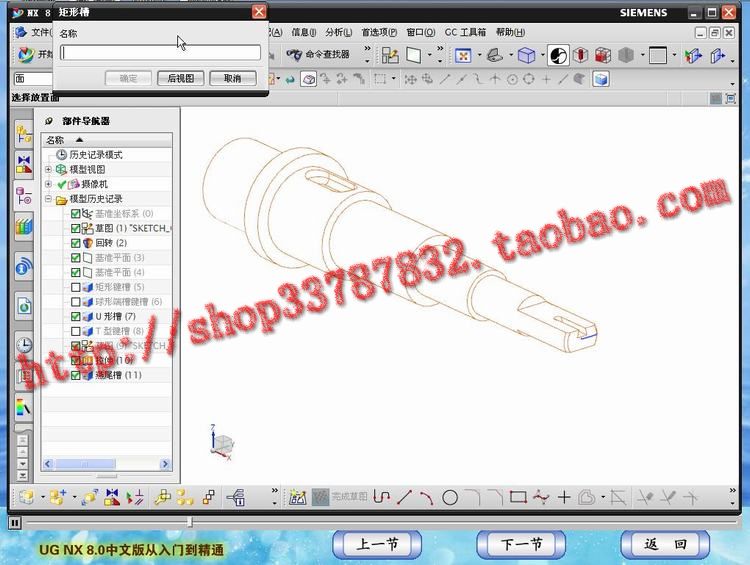Open the 信息(I) menu
750x565 pixels.
pyautogui.click(x=304, y=32)
